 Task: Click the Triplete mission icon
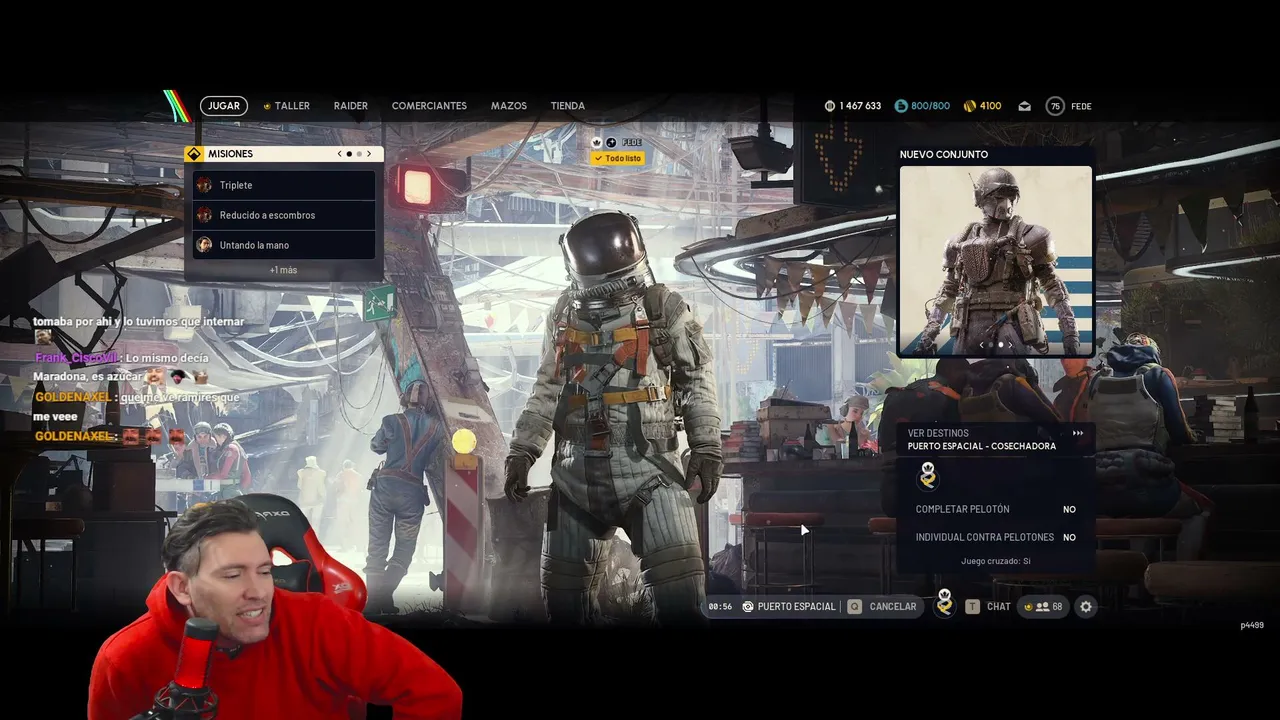(204, 185)
